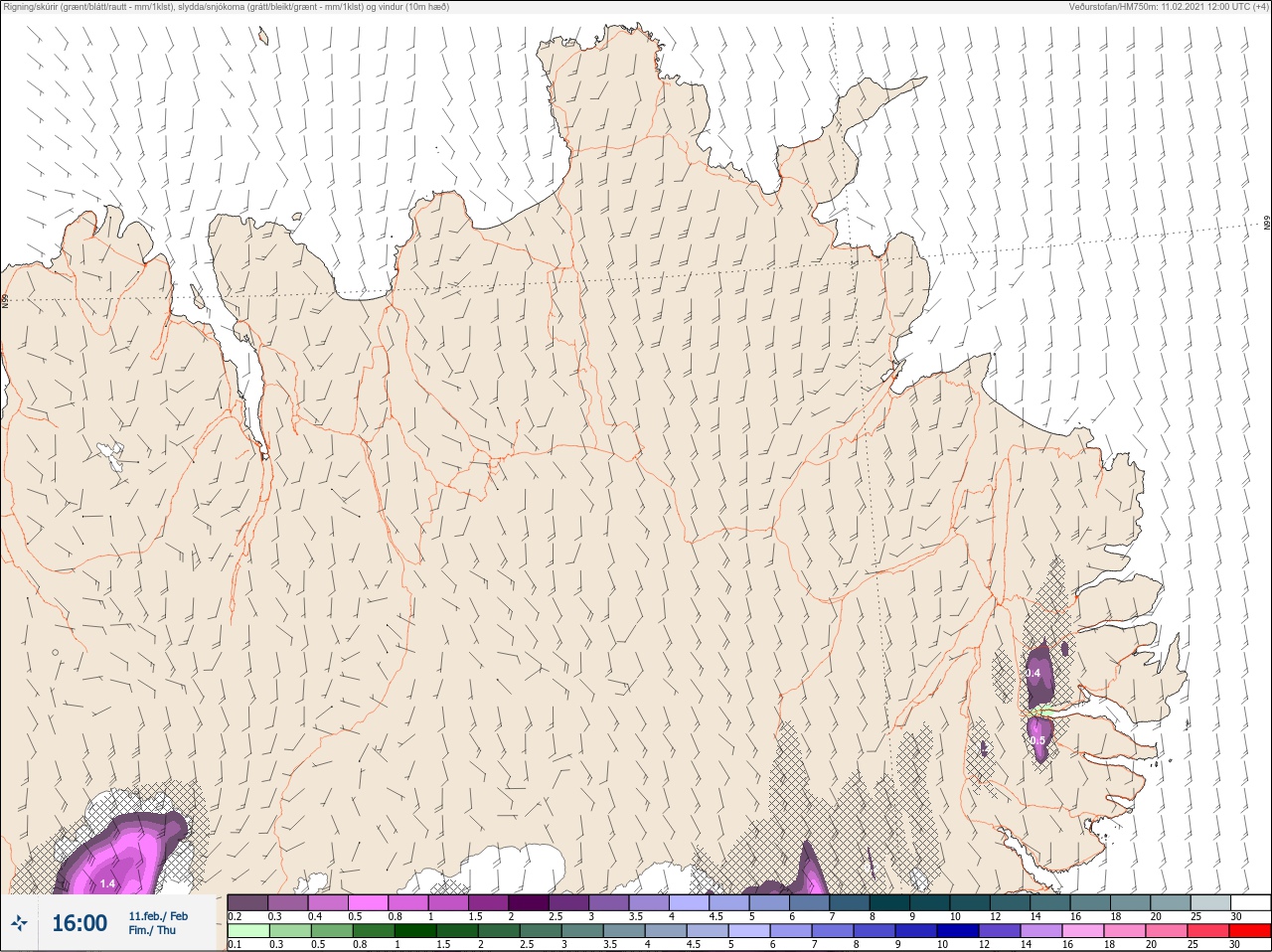1272x952 pixels.
Task: Click the dark purple 2 swatch in the top legend row
Action: pyautogui.click(x=529, y=902)
